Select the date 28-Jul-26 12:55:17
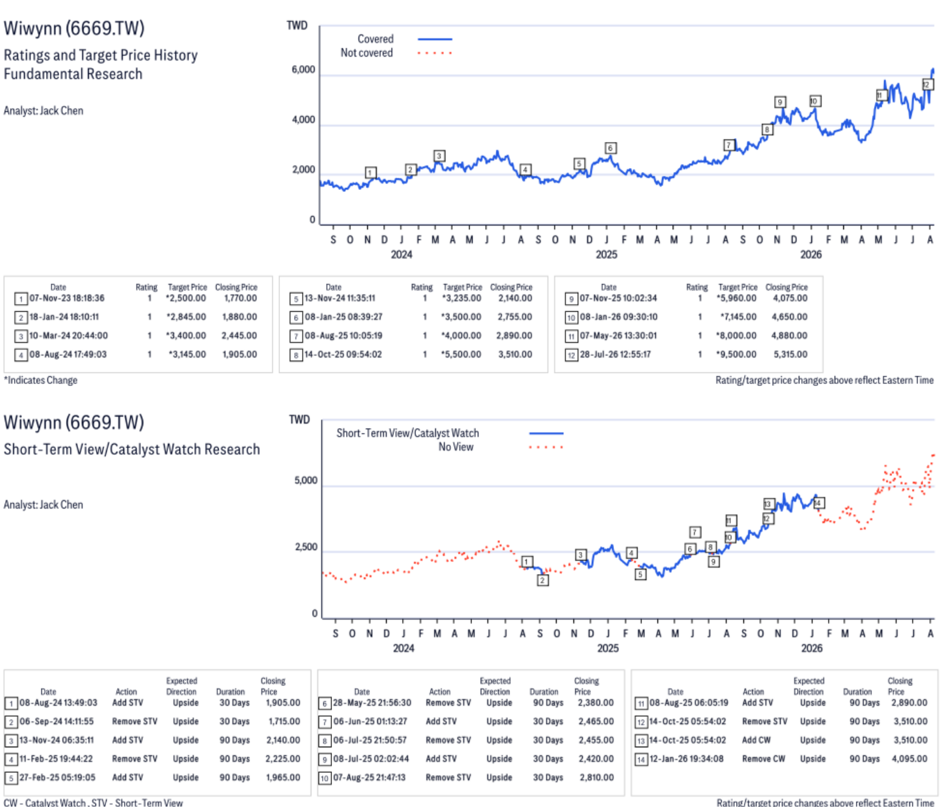Screen dimensions: 940x807 tap(615, 354)
